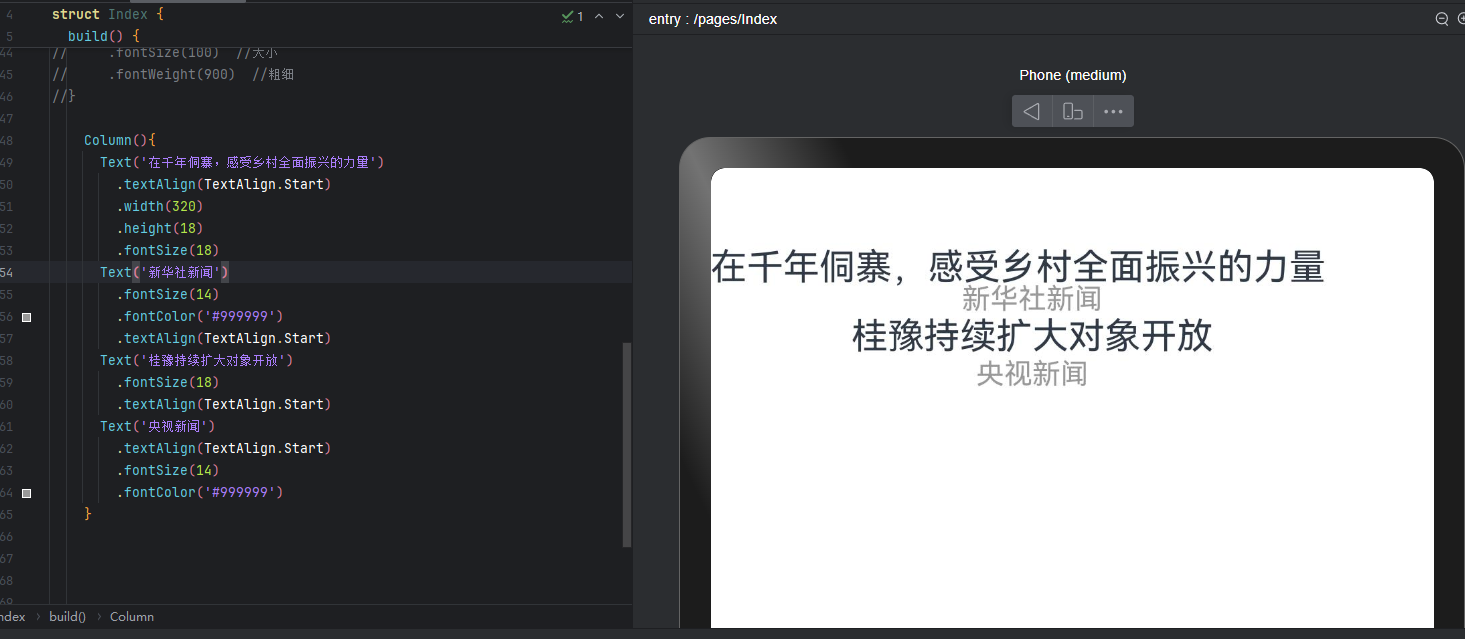The image size is (1465, 639).
Task: Open the previewer three-dots more options
Action: click(1113, 111)
